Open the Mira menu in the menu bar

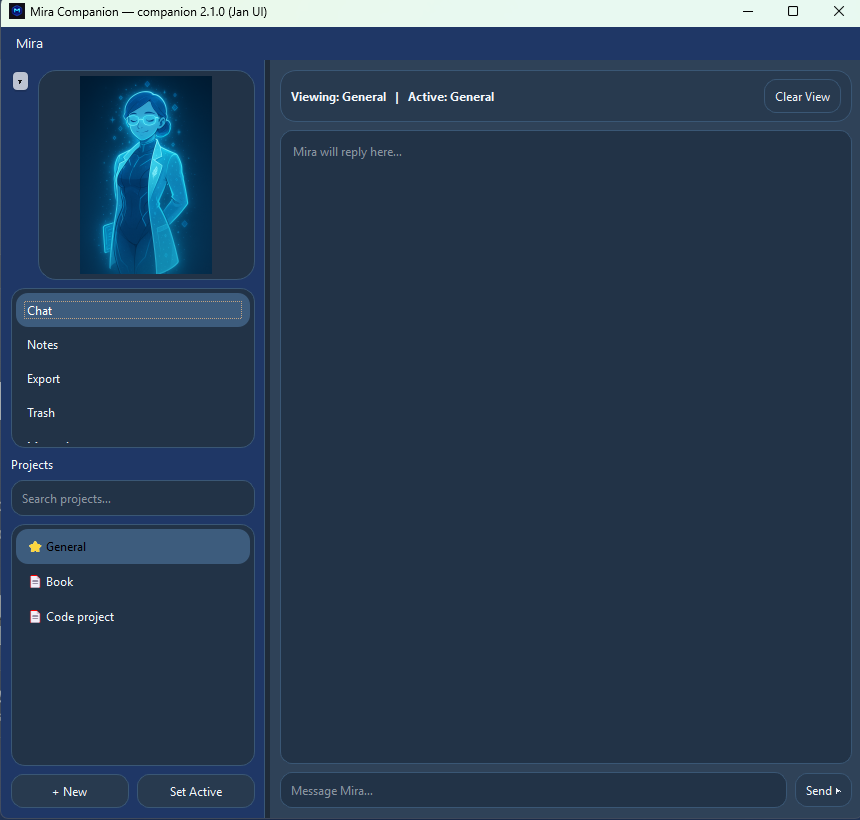29,44
